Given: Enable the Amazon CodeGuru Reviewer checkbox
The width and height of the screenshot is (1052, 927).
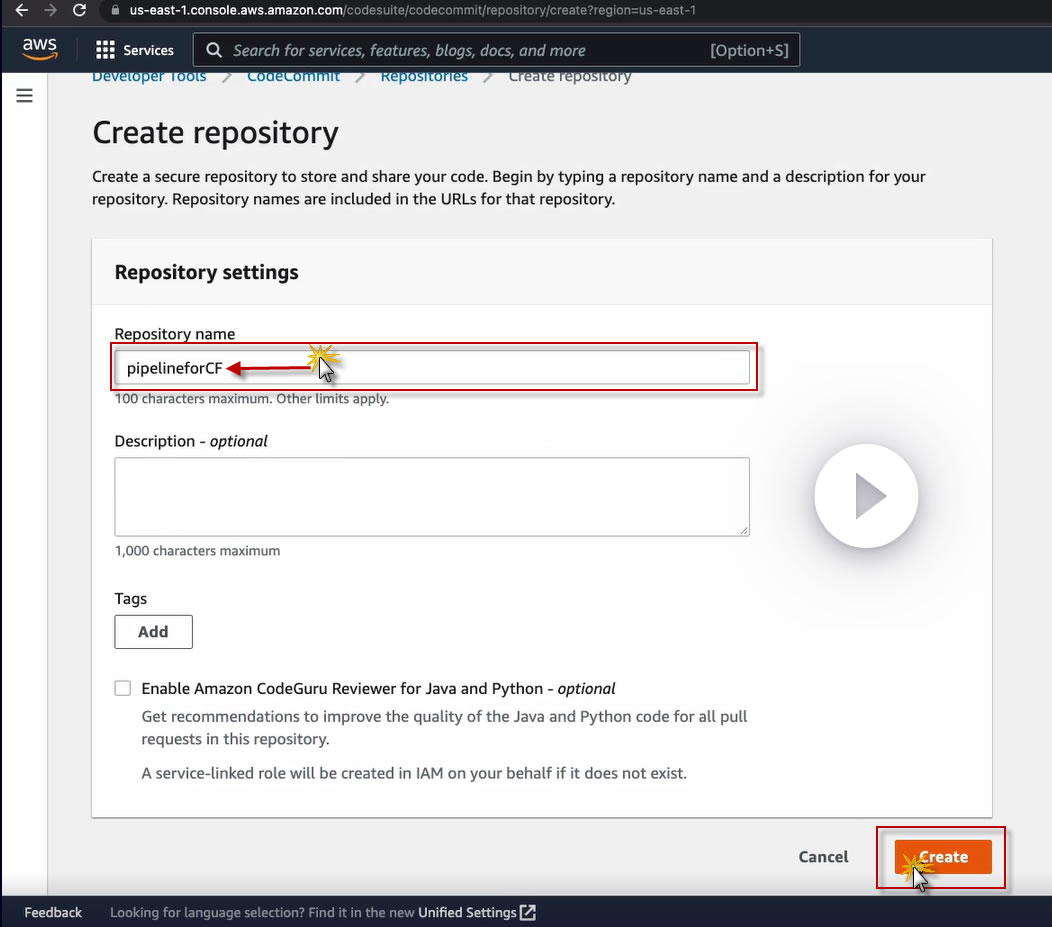Looking at the screenshot, I should tap(123, 688).
